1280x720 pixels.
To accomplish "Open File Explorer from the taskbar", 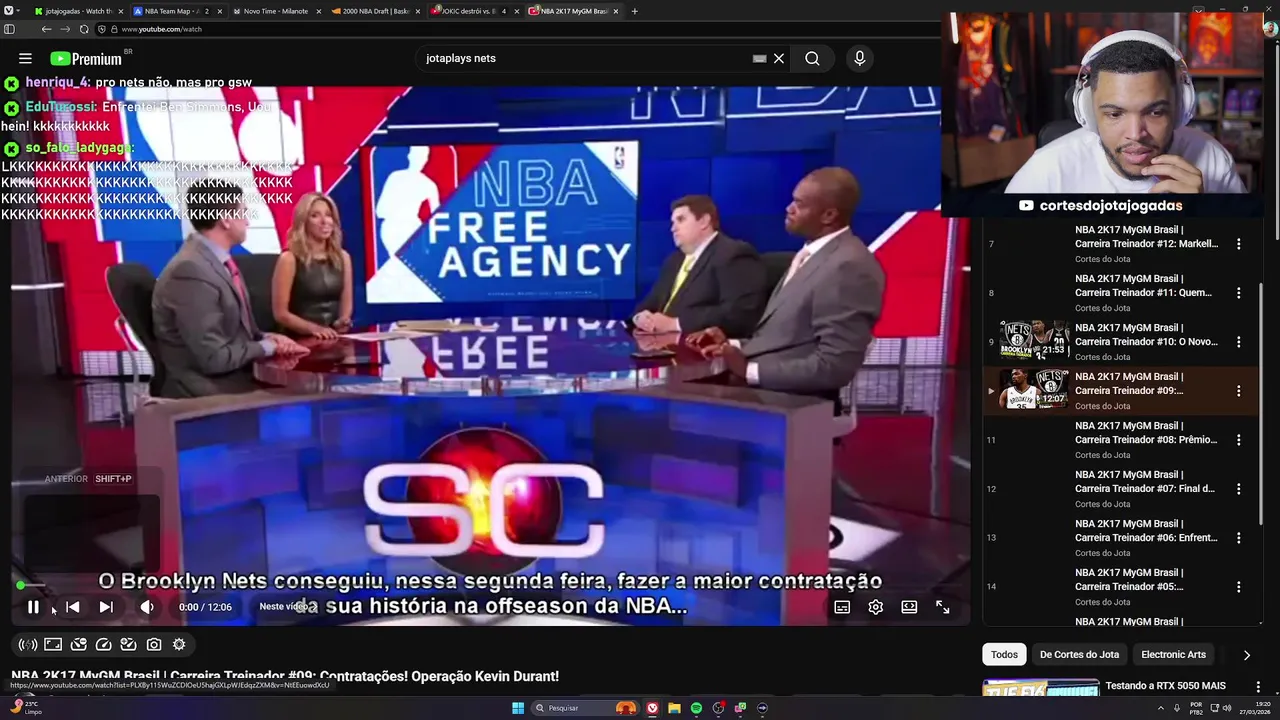I will (674, 708).
